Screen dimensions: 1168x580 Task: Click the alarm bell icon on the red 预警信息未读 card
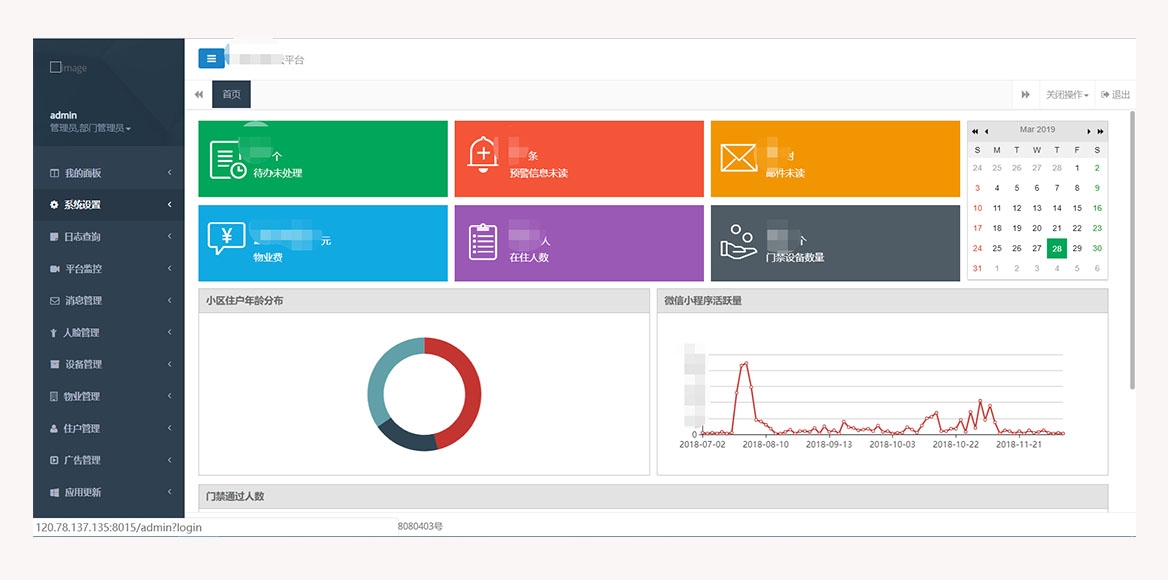tap(483, 154)
